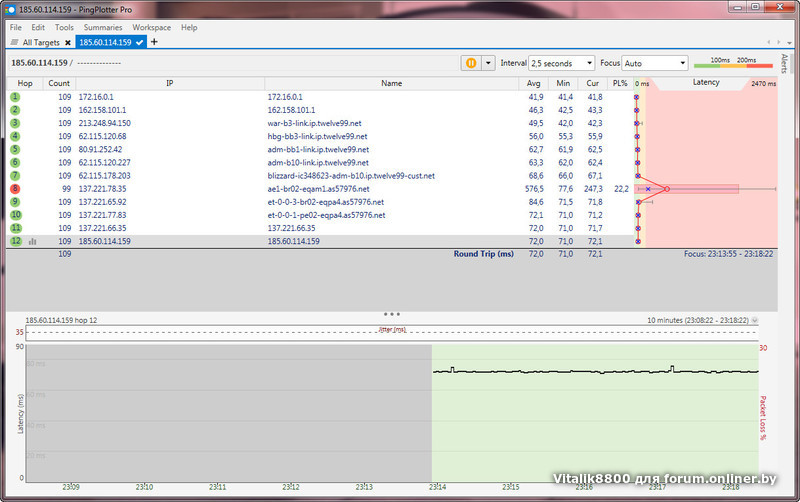The height and width of the screenshot is (502, 800).
Task: Open the Workspace menu
Action: point(152,28)
